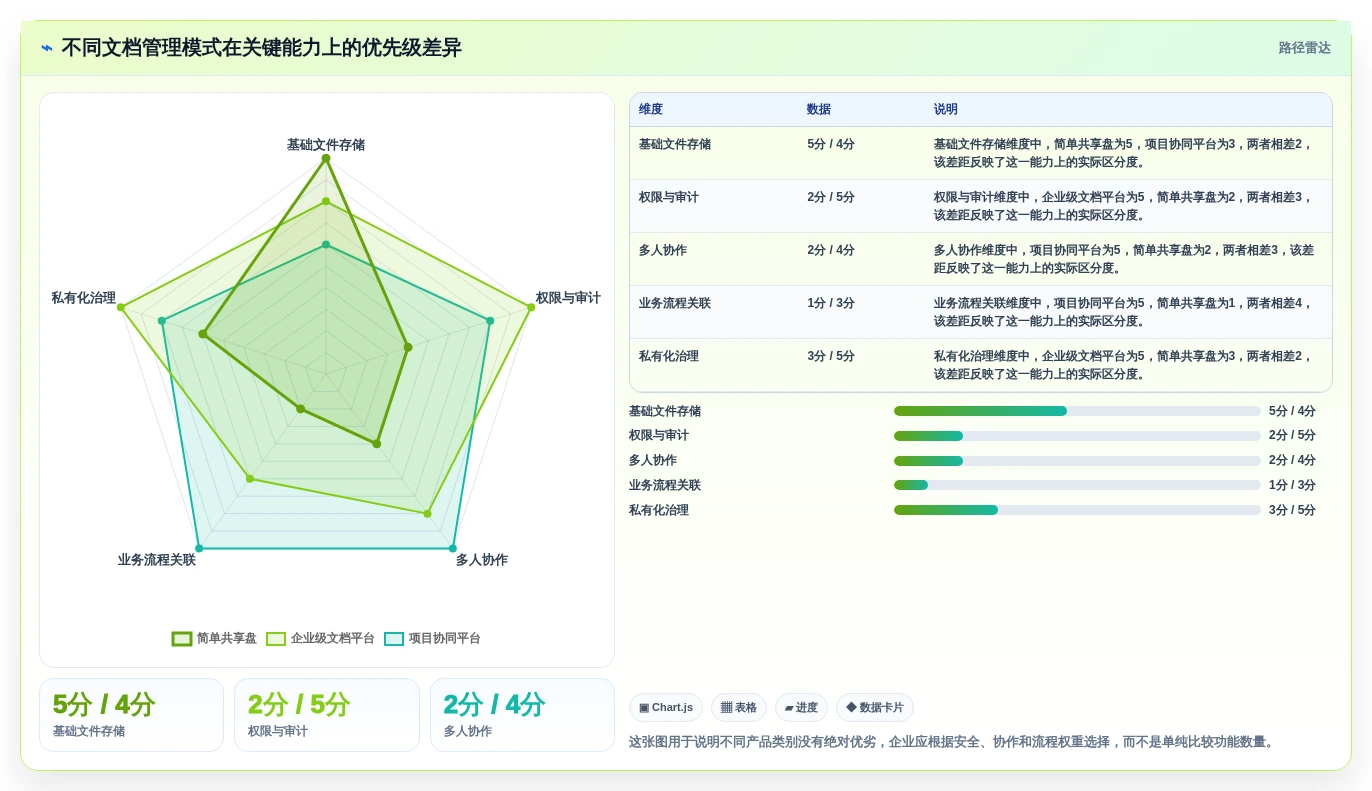This screenshot has width=1372, height=791.
Task: Toggle 简单共享盘 legend swatch
Action: pos(182,638)
